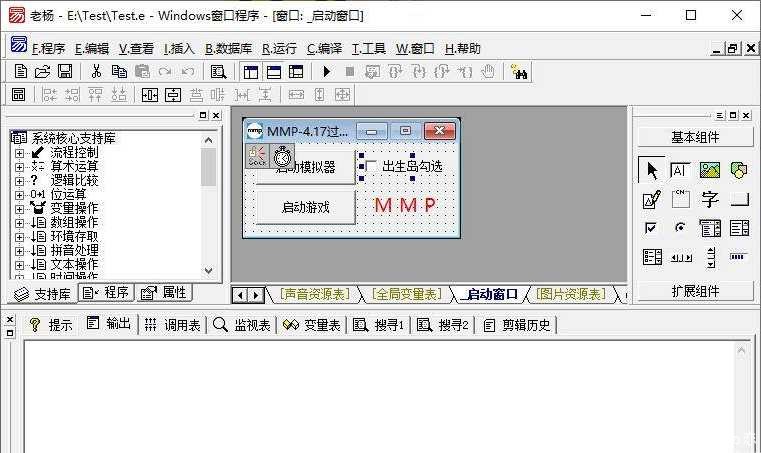Expand the 拼音处理 tree node
The width and height of the screenshot is (761, 453).
(19, 251)
